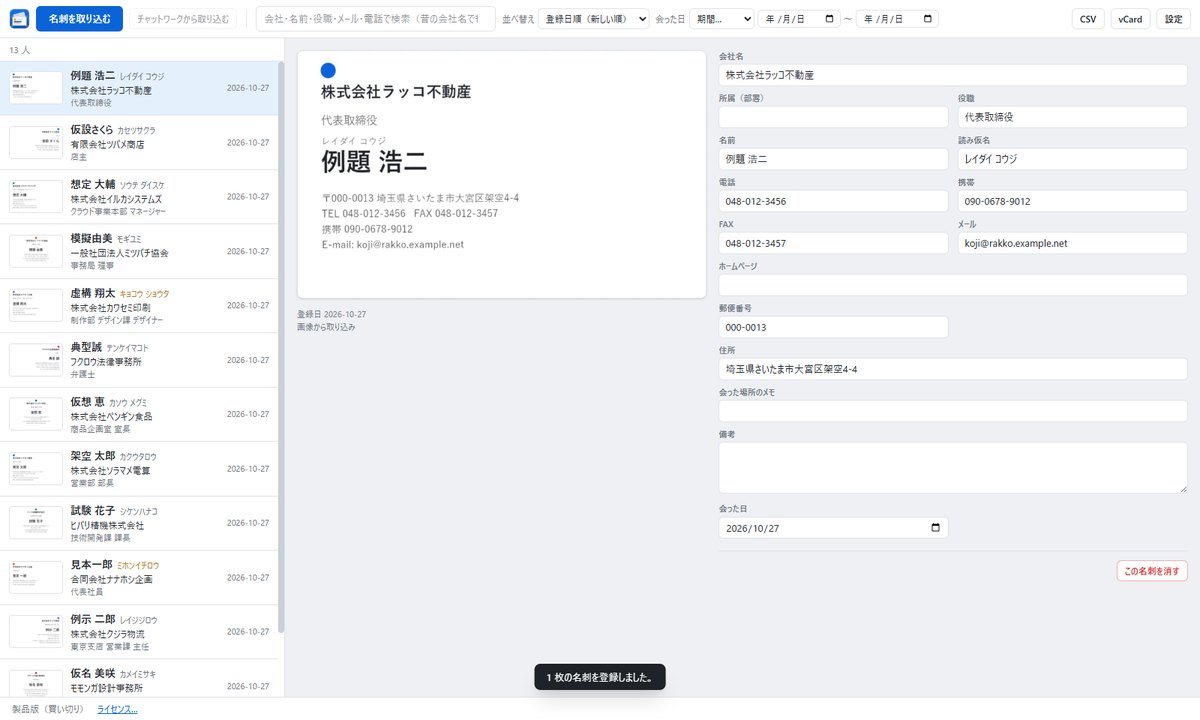Image resolution: width=1200 pixels, height=720 pixels.
Task: Click the large business card preview image
Action: pos(502,174)
